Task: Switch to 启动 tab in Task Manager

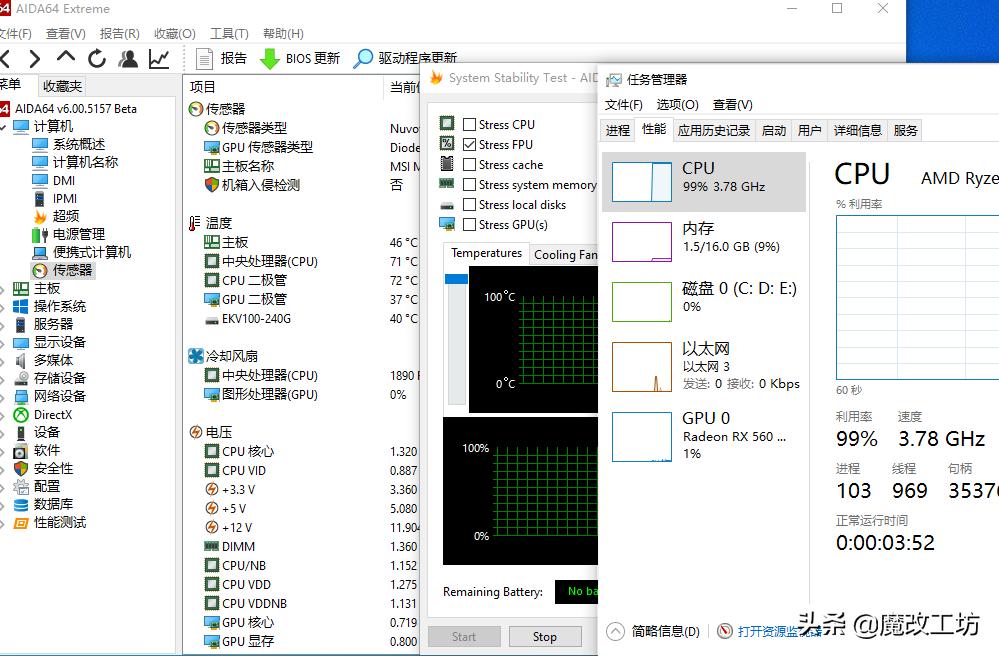Action: click(x=773, y=131)
